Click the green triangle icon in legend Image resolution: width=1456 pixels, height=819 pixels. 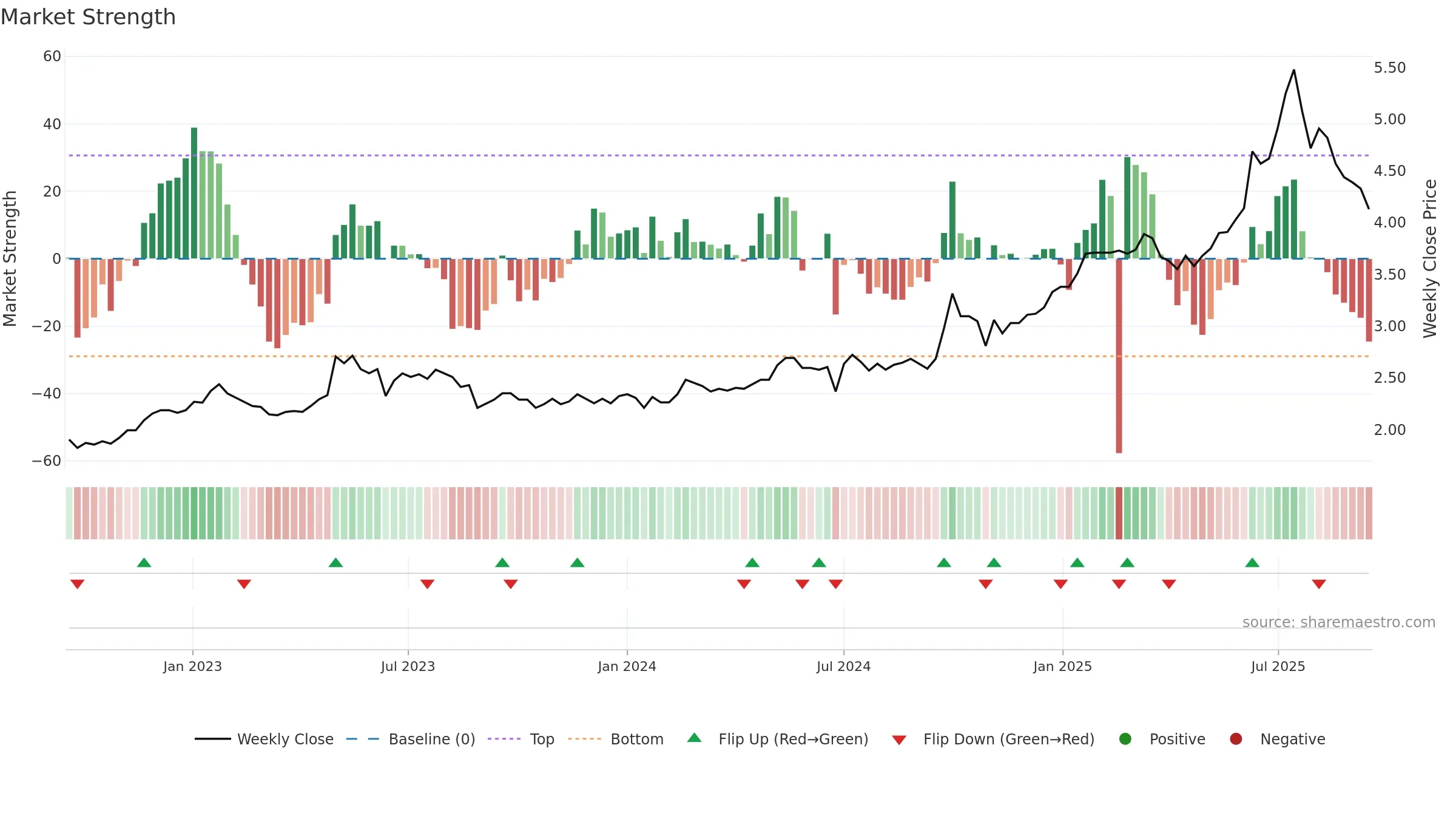(x=695, y=738)
